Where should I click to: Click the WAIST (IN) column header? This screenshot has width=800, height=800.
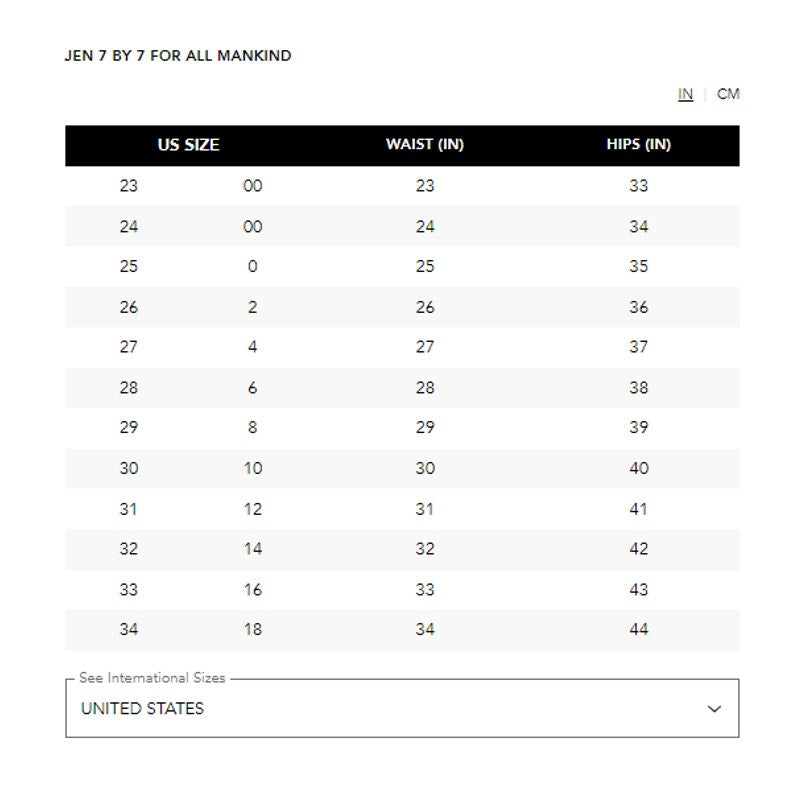tap(424, 144)
